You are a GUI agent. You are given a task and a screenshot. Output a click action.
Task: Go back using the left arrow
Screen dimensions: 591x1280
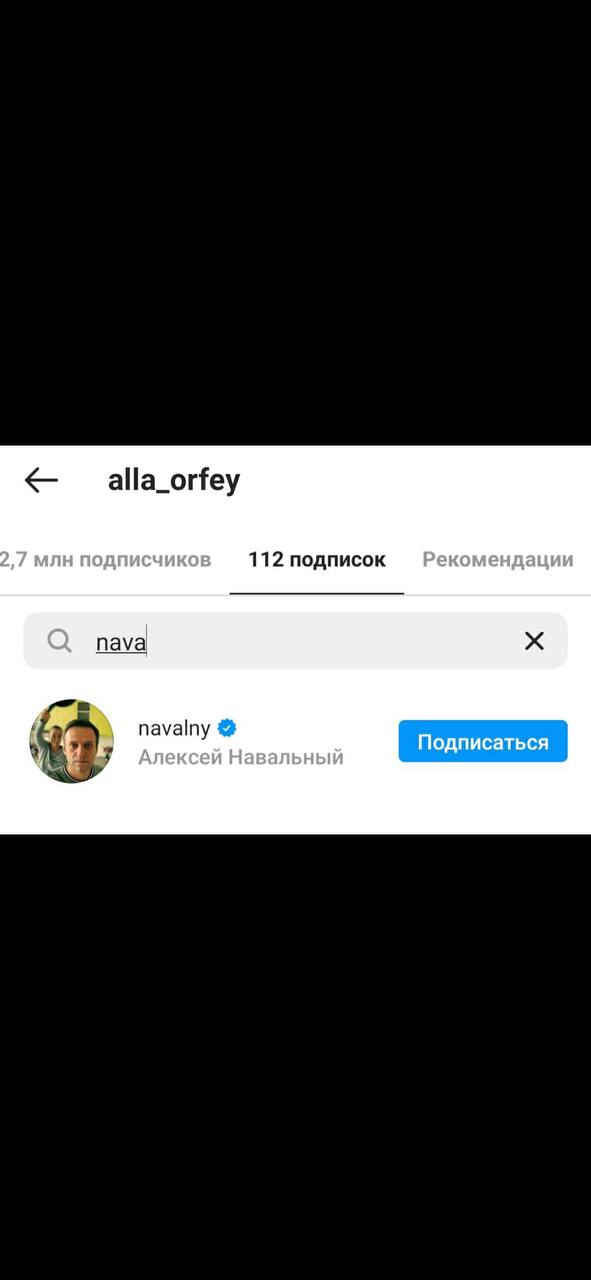(41, 480)
